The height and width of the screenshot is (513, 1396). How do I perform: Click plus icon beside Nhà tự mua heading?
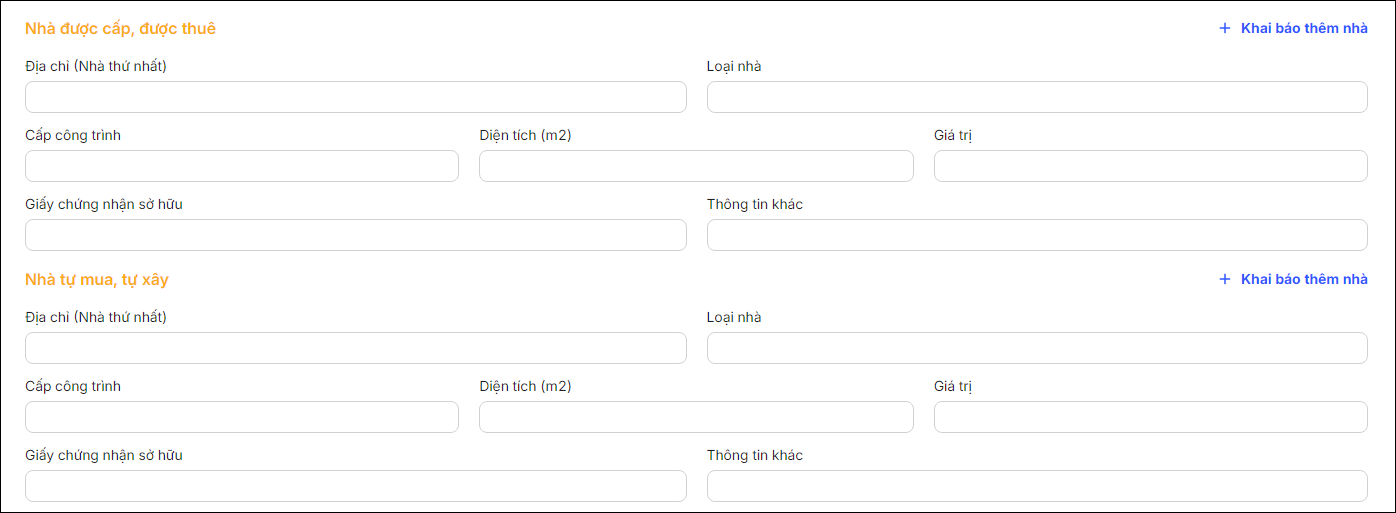coord(1224,279)
